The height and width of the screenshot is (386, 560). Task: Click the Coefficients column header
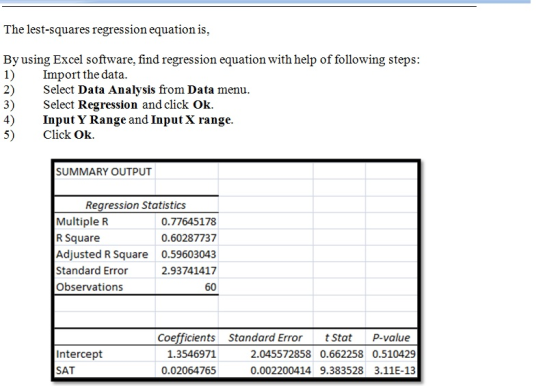click(x=186, y=337)
